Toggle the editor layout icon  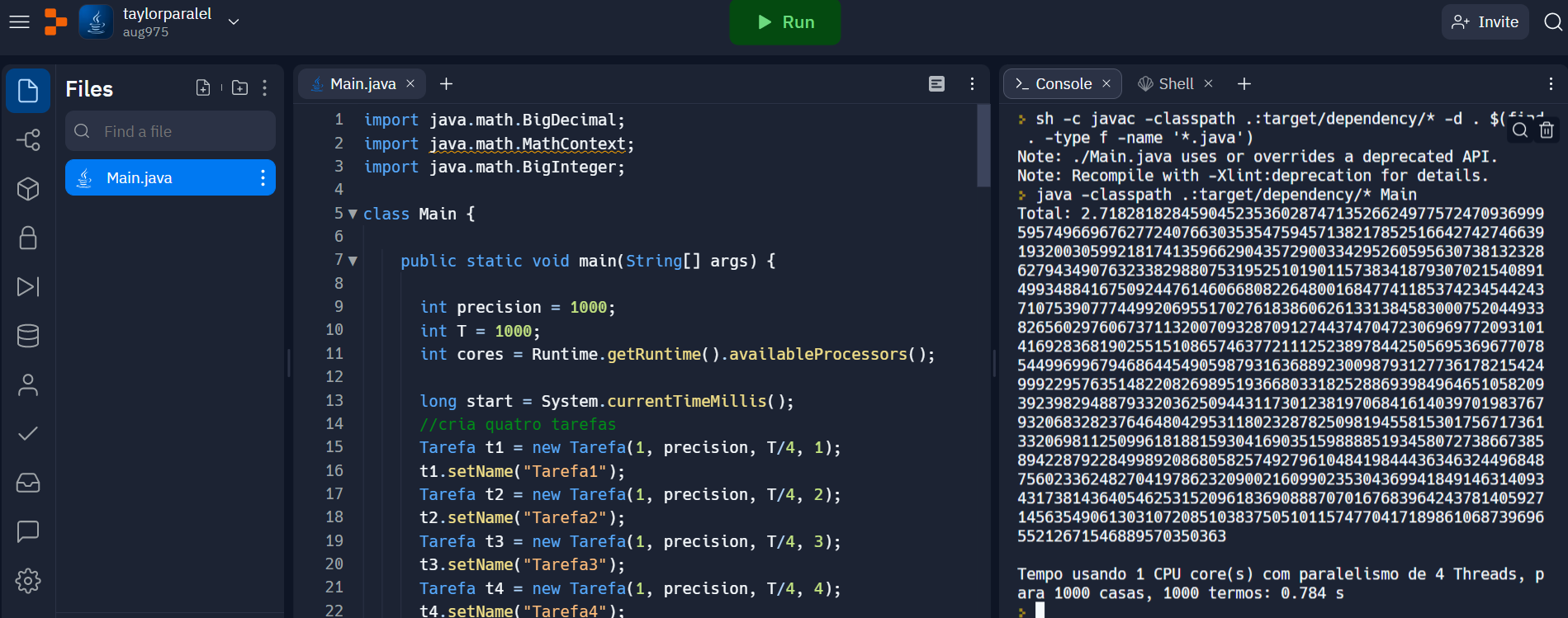coord(936,83)
